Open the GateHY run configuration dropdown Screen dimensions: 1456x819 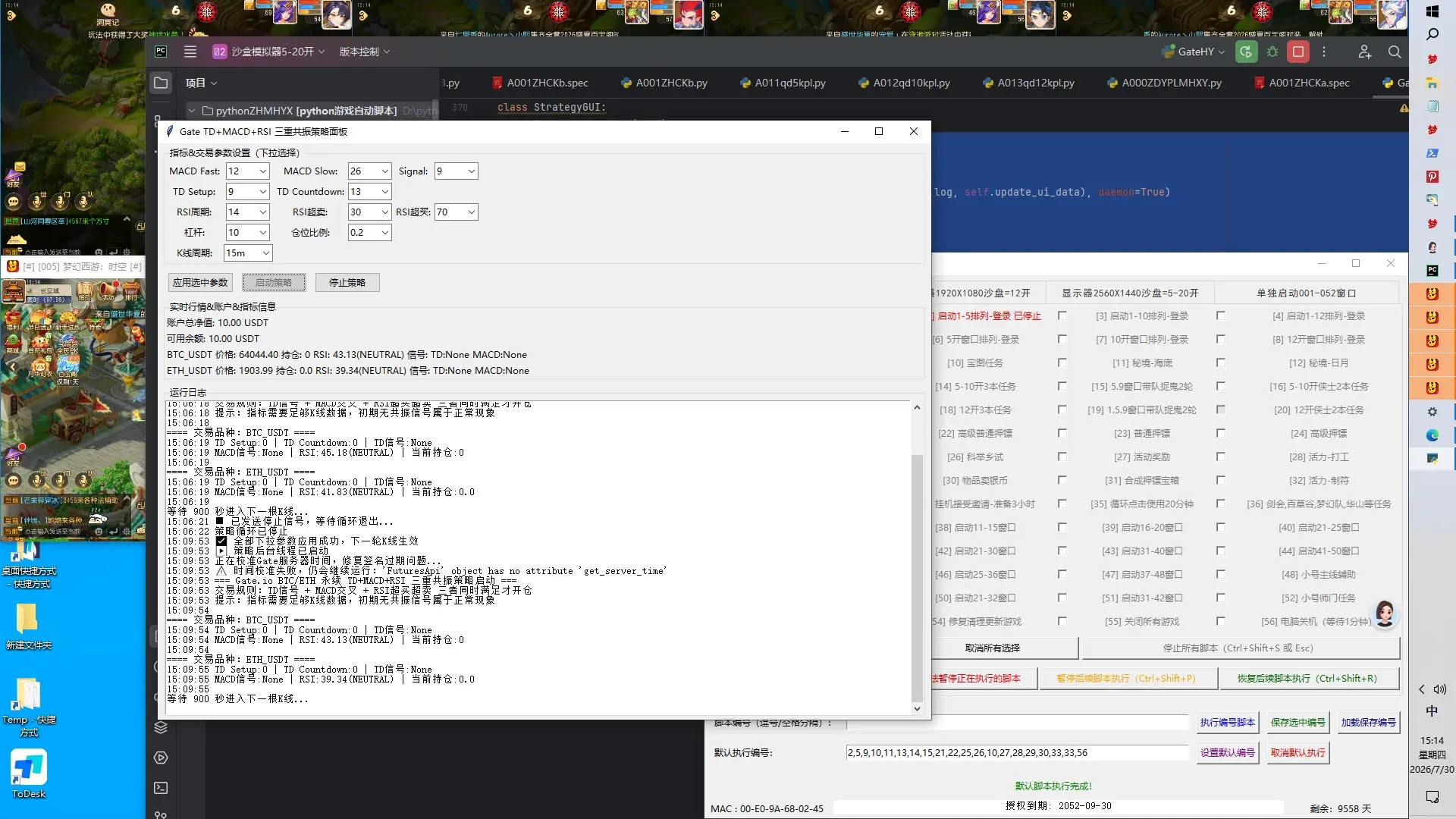[1194, 52]
